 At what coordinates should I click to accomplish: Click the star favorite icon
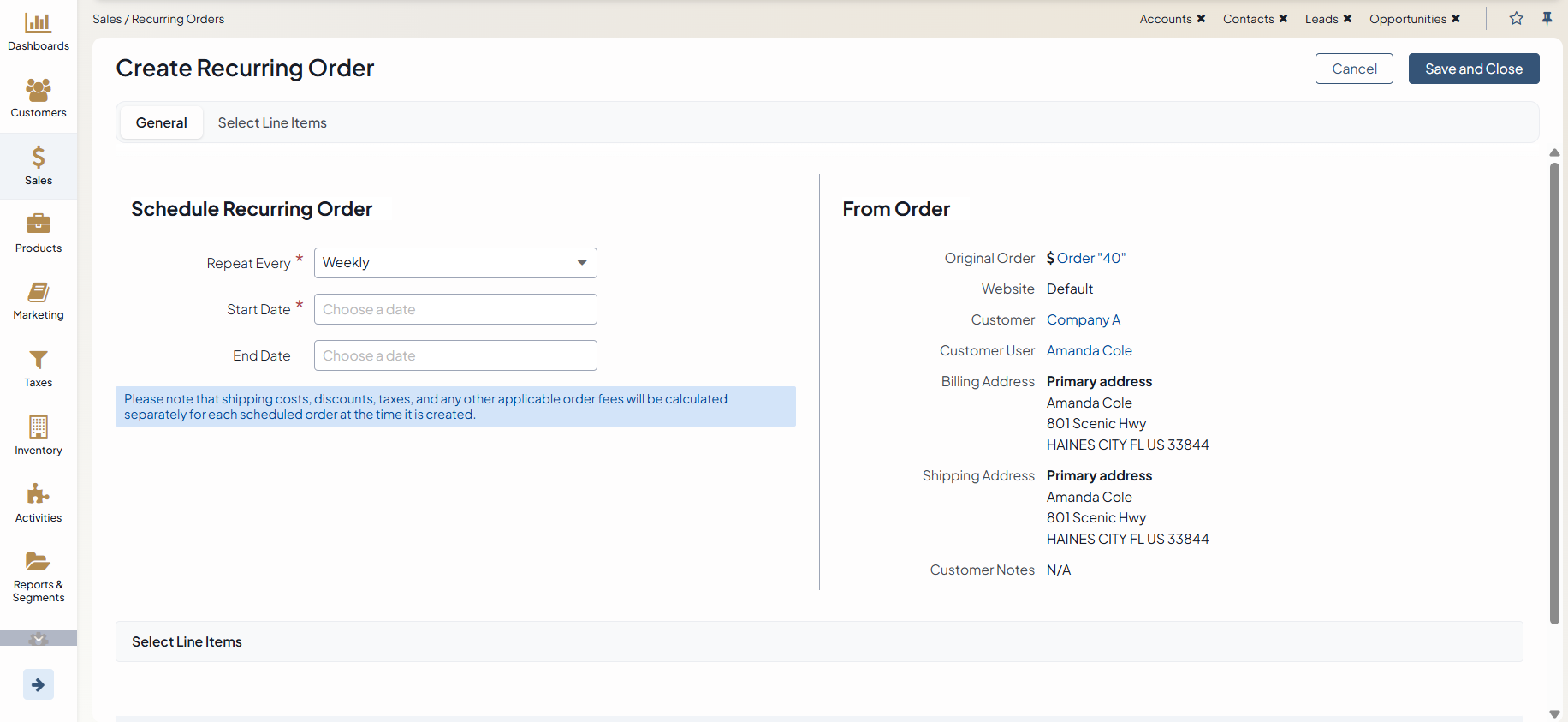click(1516, 19)
